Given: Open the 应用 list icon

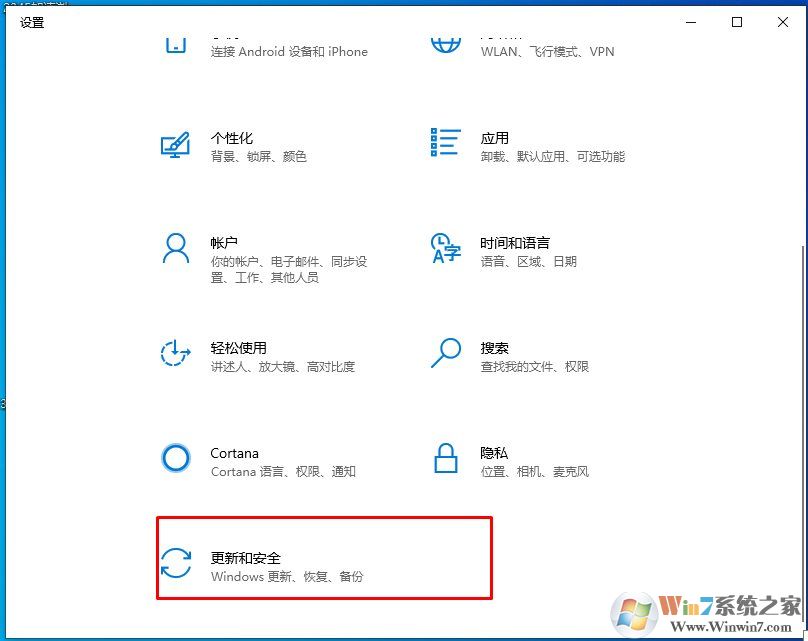Looking at the screenshot, I should [x=444, y=145].
